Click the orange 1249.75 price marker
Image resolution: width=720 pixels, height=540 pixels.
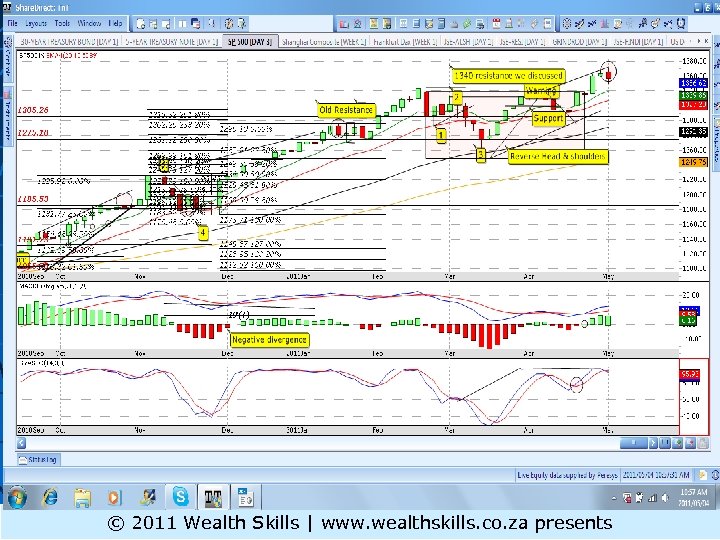tap(693, 162)
